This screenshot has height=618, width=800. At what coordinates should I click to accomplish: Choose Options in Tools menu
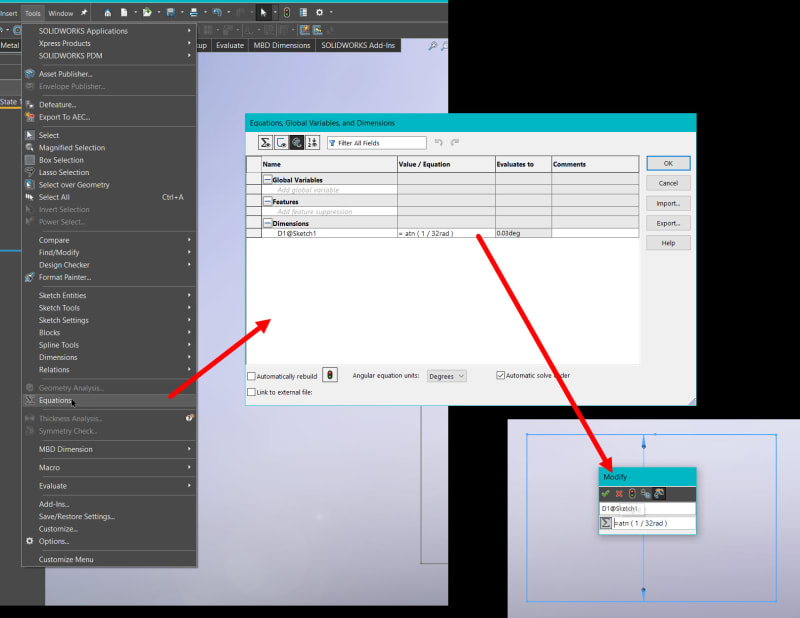click(x=109, y=541)
